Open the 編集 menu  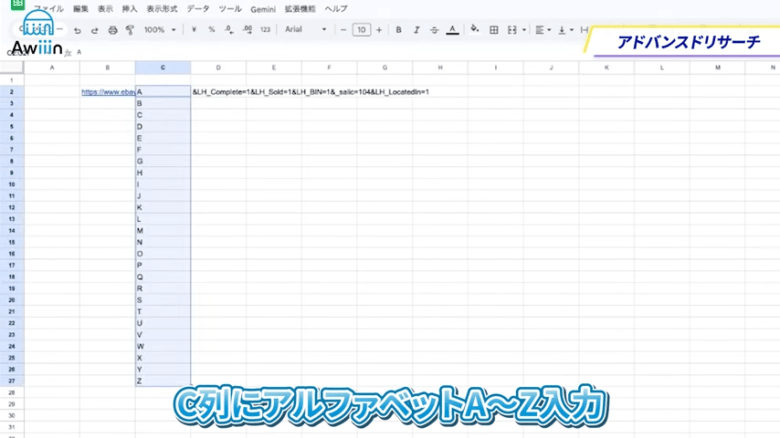point(81,9)
